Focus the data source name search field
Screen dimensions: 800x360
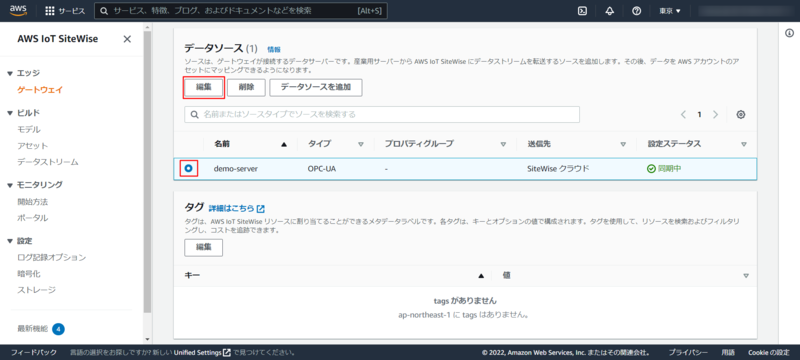tap(382, 115)
